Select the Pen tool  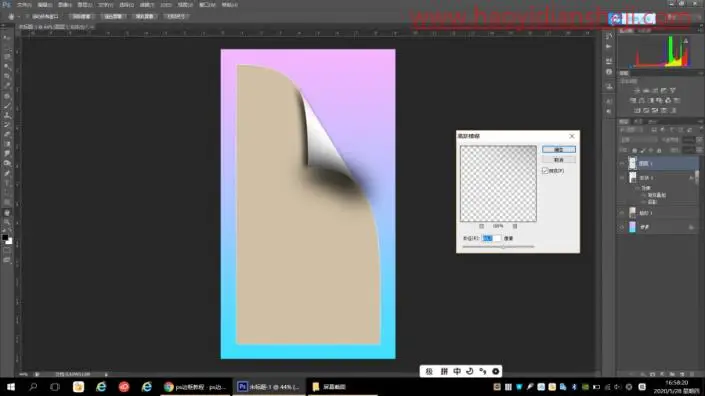point(7,173)
